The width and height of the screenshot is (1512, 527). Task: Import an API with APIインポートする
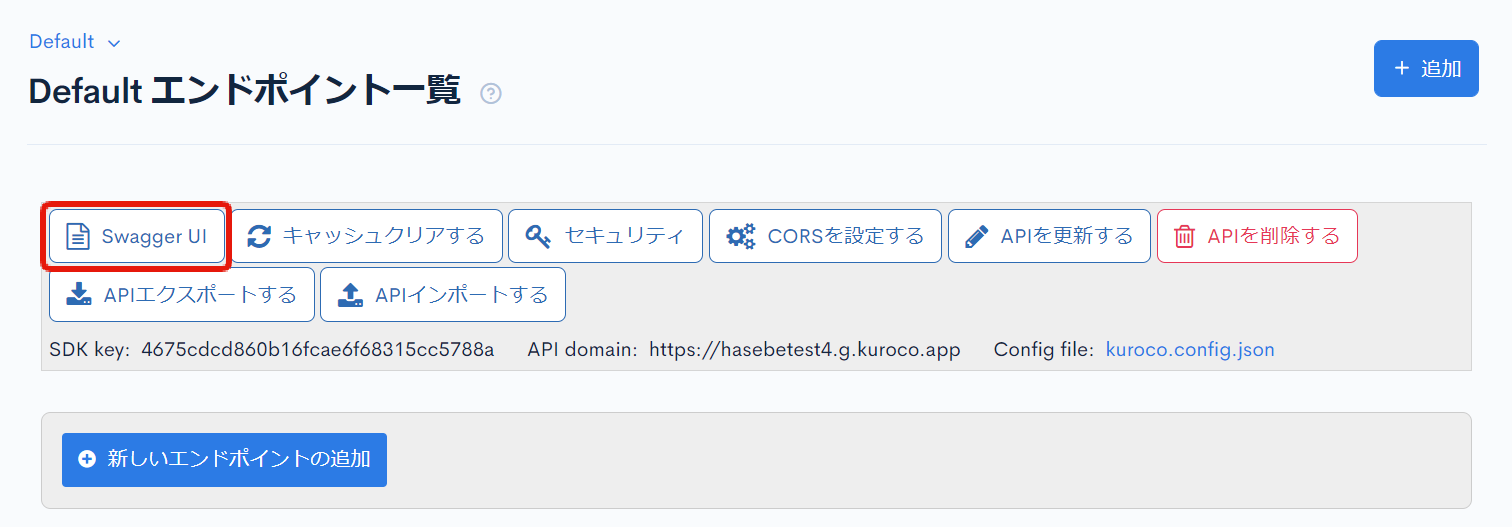(443, 295)
